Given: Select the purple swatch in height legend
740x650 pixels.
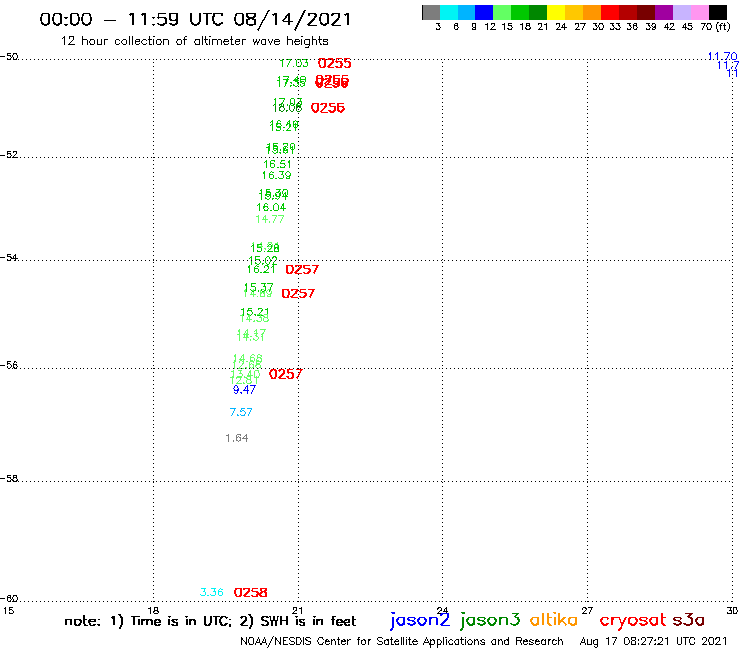Looking at the screenshot, I should [664, 12].
